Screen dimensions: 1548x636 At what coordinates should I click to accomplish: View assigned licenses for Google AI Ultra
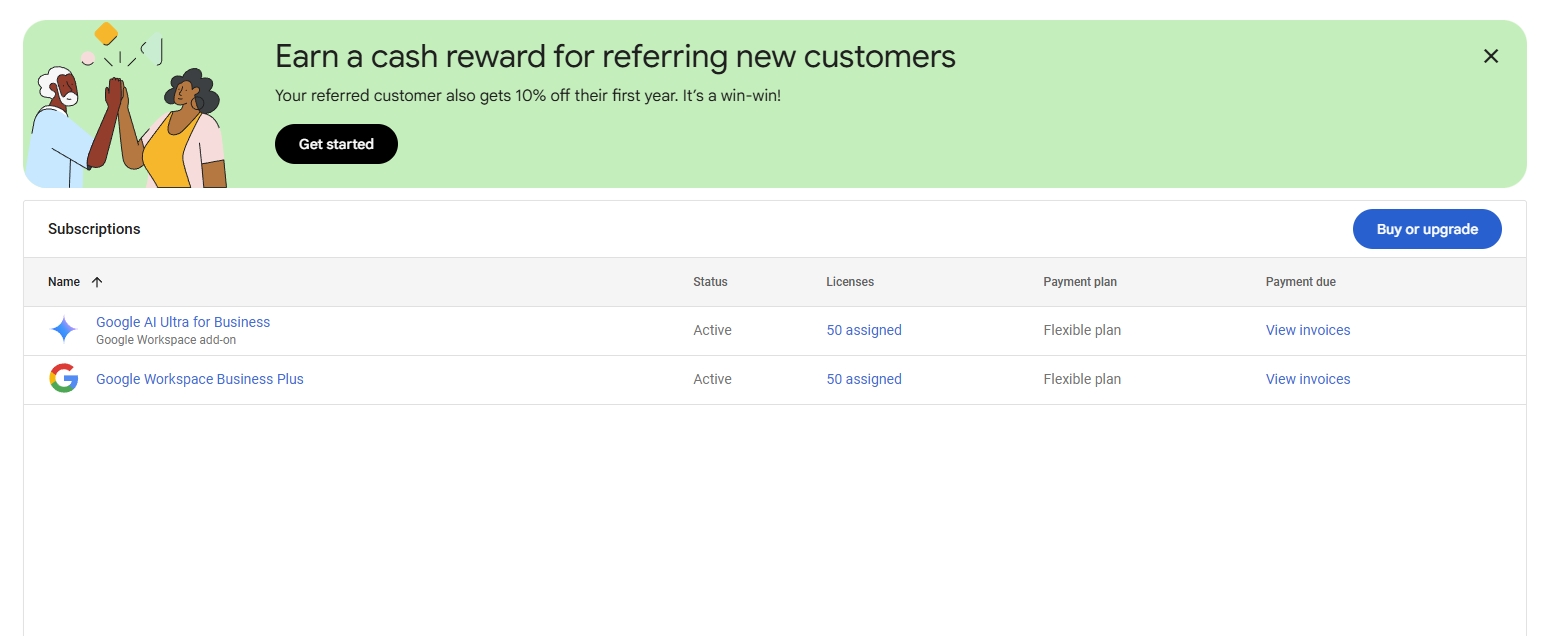(864, 330)
